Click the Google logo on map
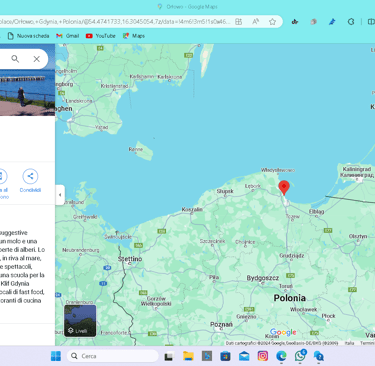 pos(283,332)
